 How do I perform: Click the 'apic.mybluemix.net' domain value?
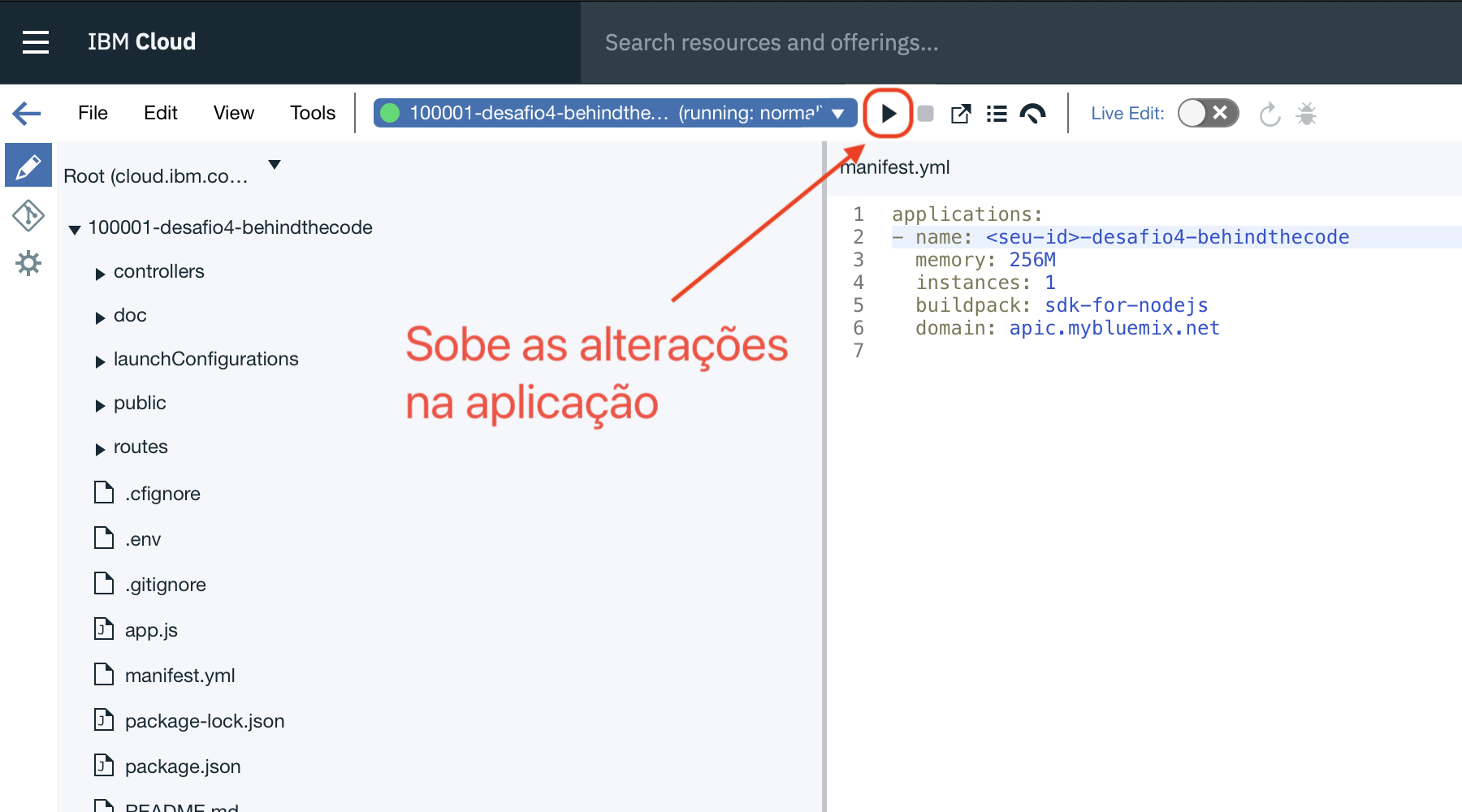[1114, 328]
